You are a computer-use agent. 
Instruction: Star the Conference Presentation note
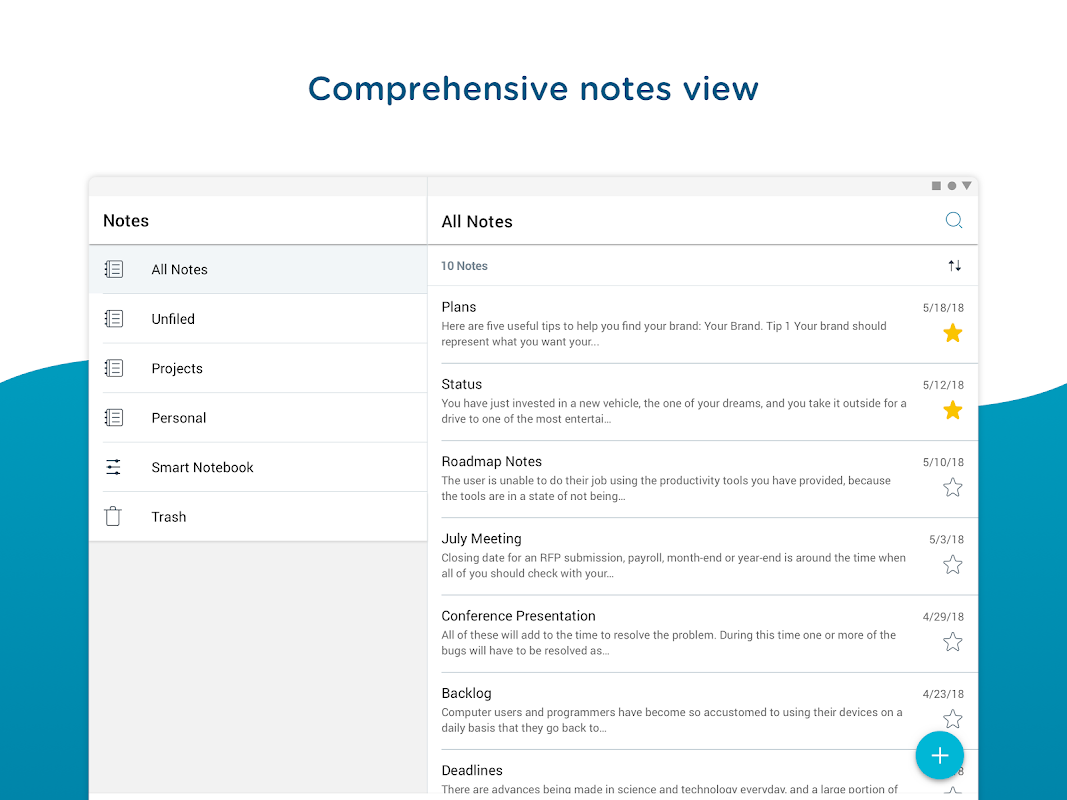(953, 642)
